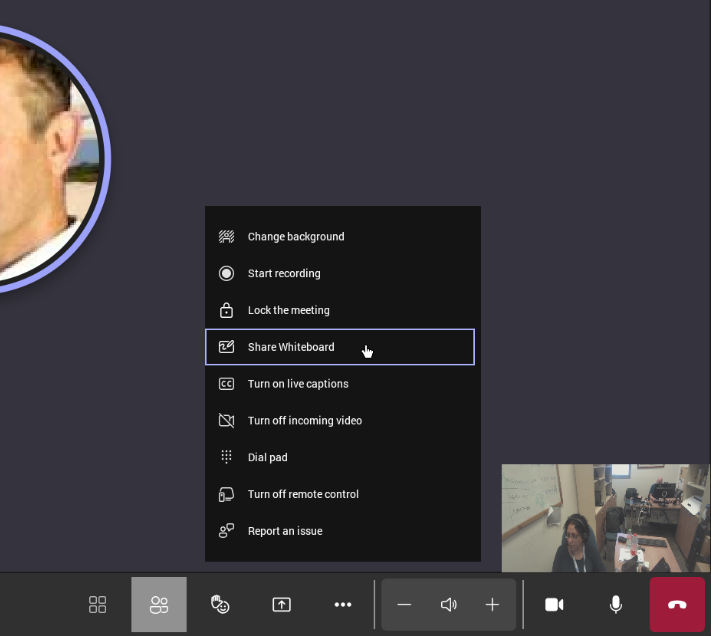711x636 pixels.
Task: Decrease volume with the minus button
Action: 404,604
